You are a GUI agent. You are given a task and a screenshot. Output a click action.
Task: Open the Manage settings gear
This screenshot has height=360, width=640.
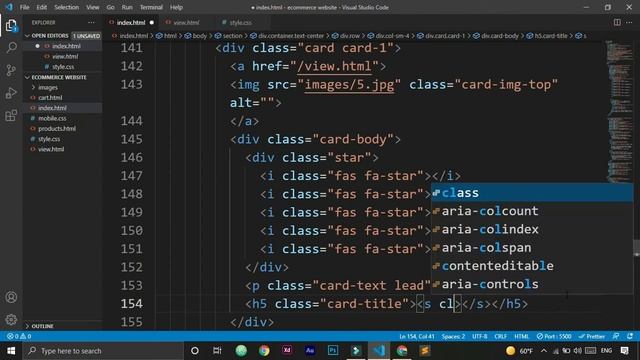tap(11, 319)
